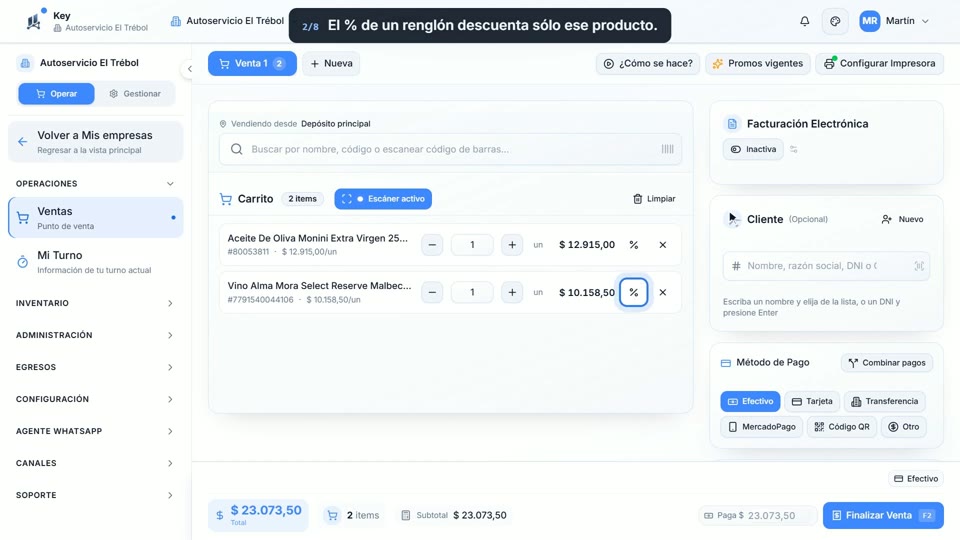Open Mi Turno section
The width and height of the screenshot is (960, 540).
(x=96, y=261)
